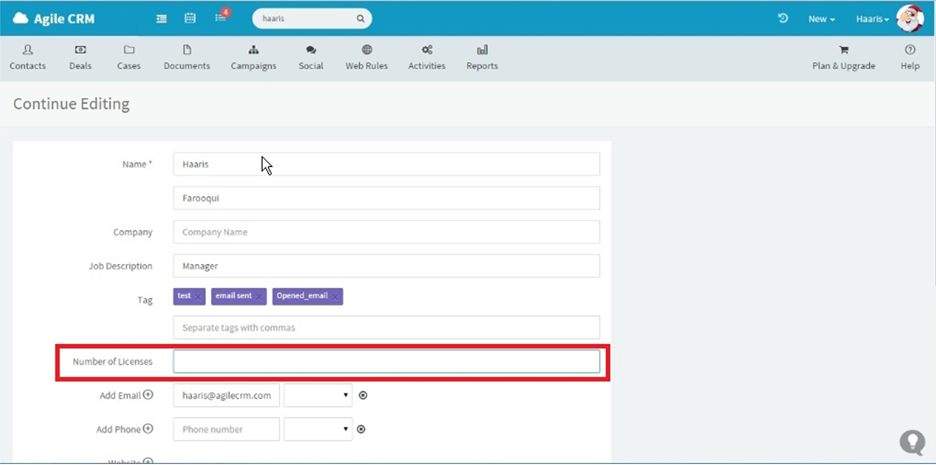The image size is (936, 465).
Task: Click the remove icon beside email row
Action: click(363, 395)
